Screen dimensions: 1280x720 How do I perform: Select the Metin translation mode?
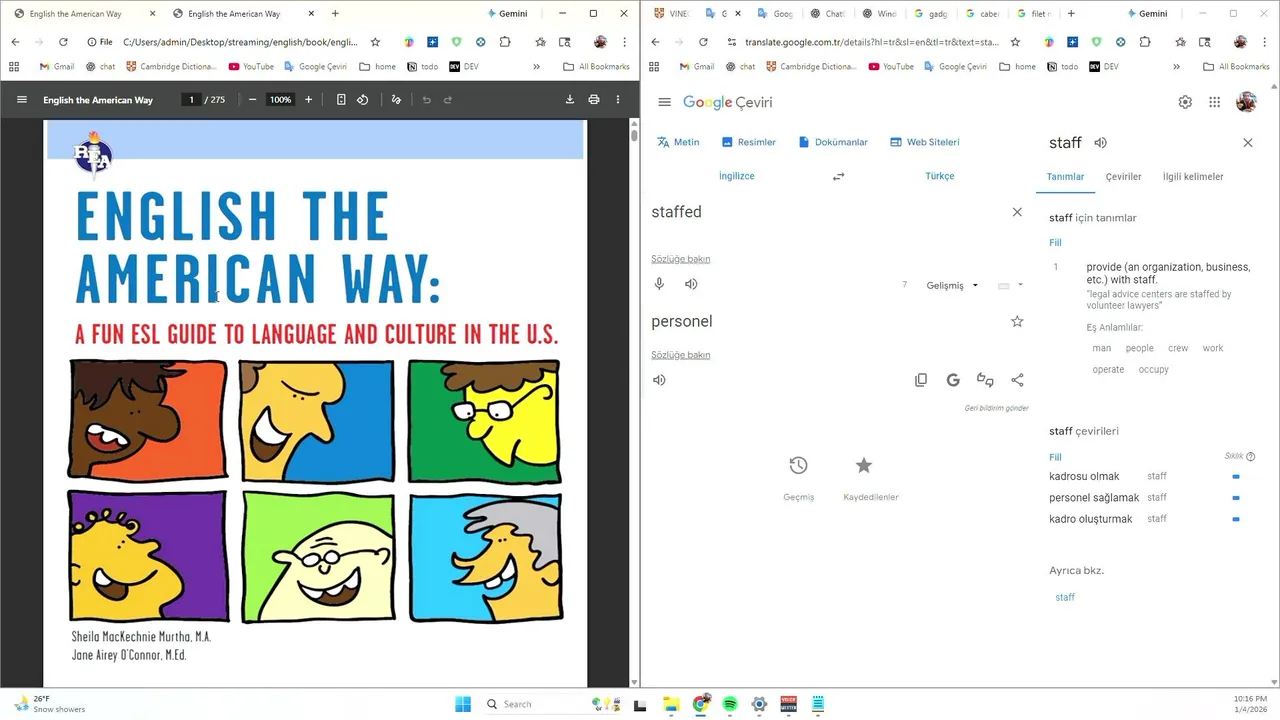click(678, 142)
